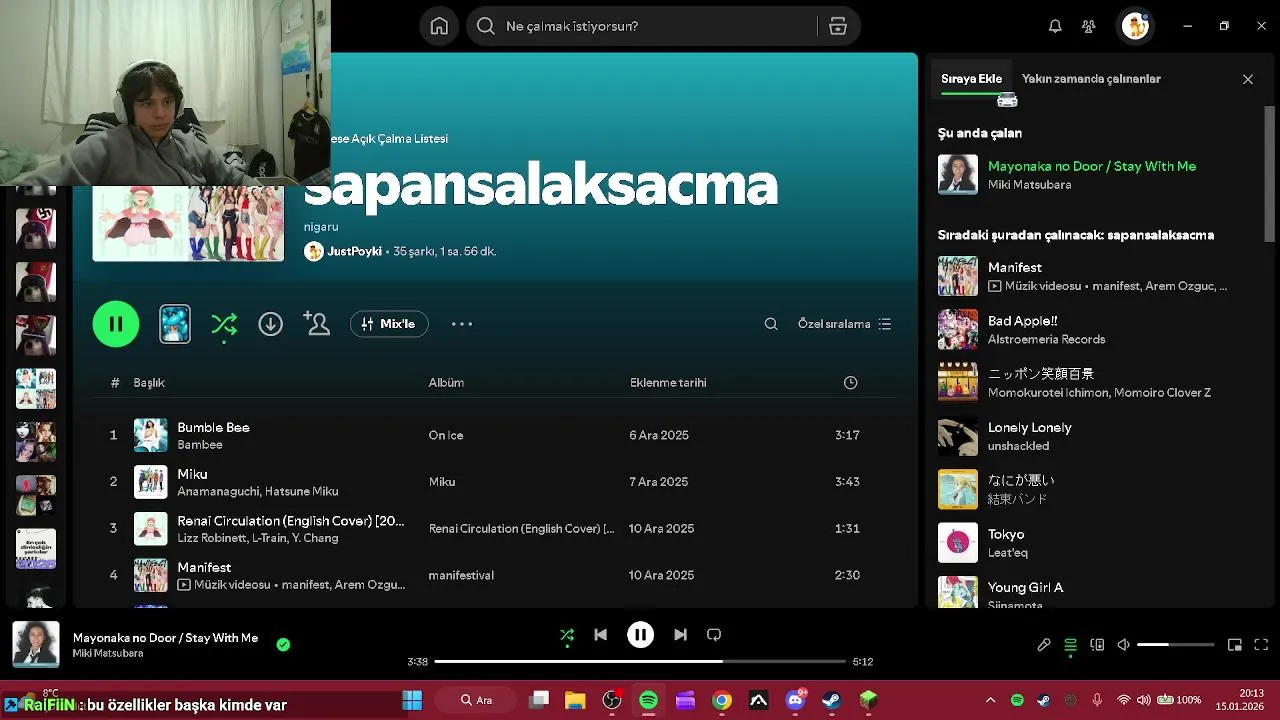Switch to the Sıraya Ekle tab
Image resolution: width=1280 pixels, height=720 pixels.
click(x=971, y=79)
